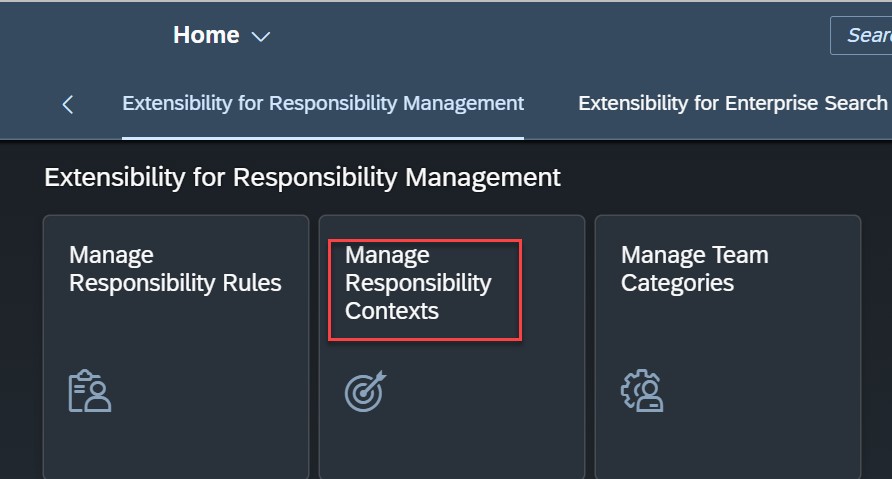This screenshot has width=892, height=479.
Task: Focus the Search input field
Action: pos(861,35)
